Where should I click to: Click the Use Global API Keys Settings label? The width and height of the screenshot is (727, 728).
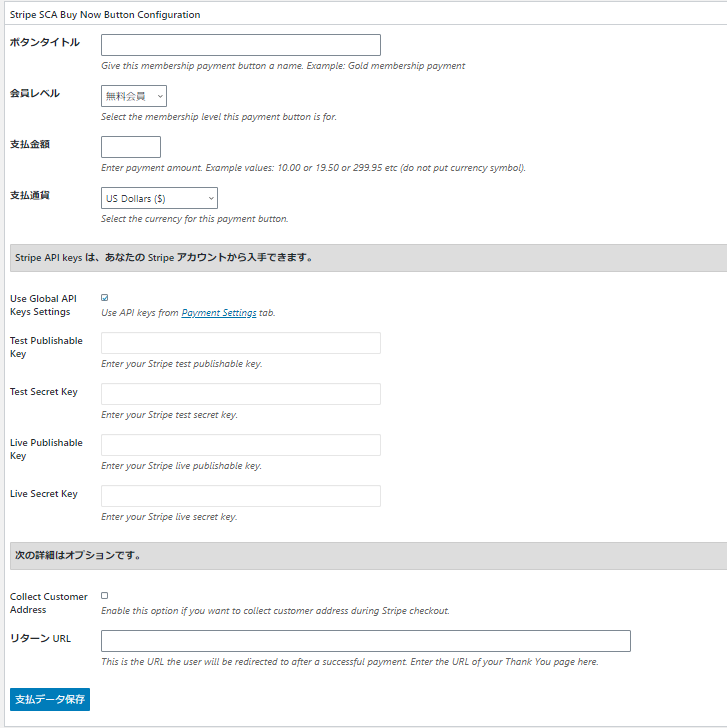pos(43,306)
